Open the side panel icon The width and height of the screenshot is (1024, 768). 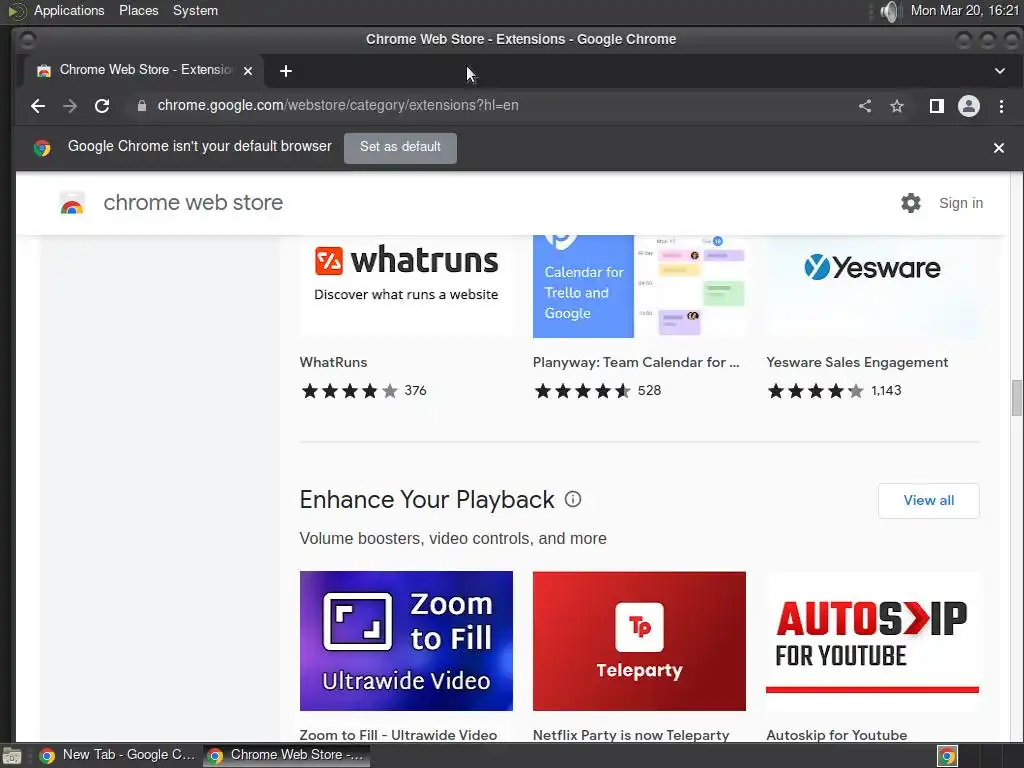(936, 106)
